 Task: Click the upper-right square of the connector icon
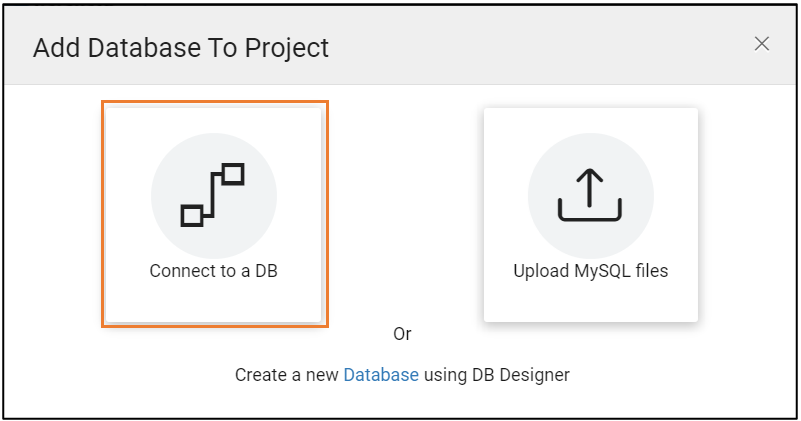point(233,174)
